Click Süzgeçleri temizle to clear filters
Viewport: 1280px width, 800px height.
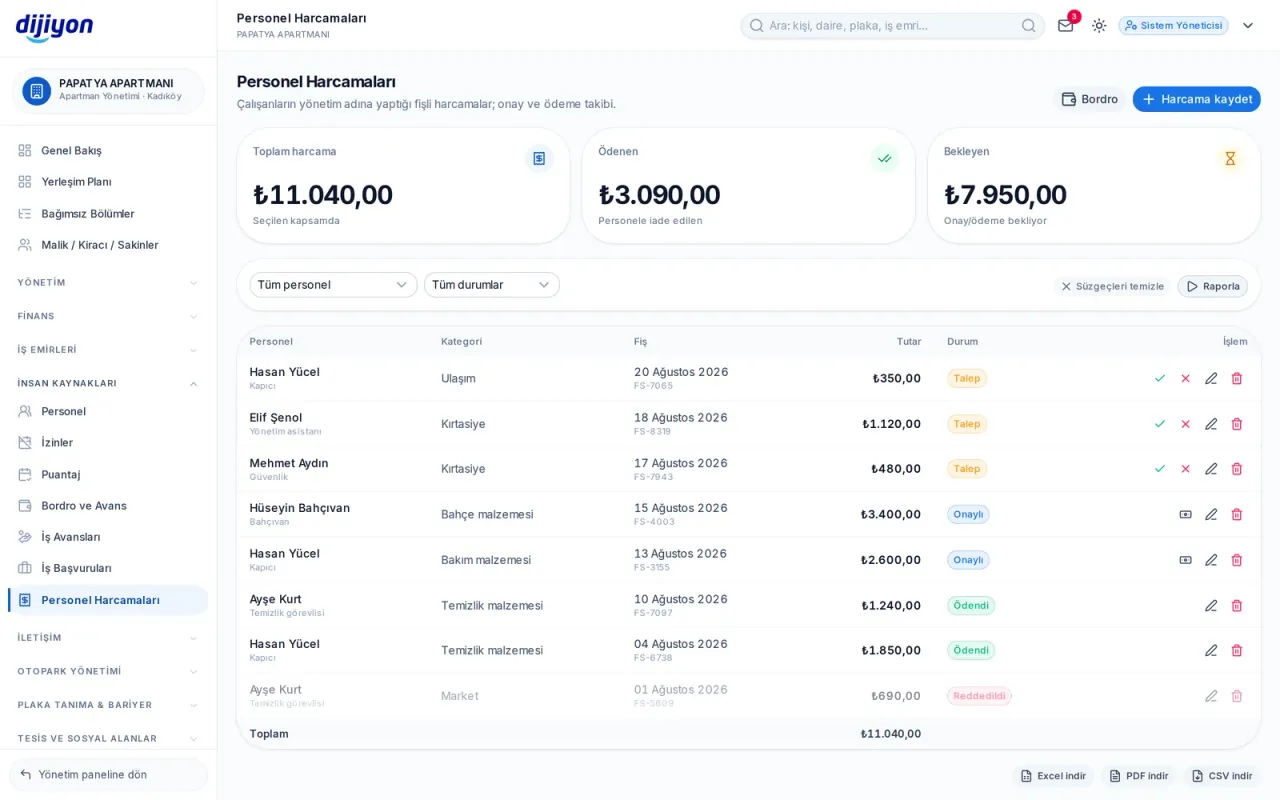1112,286
